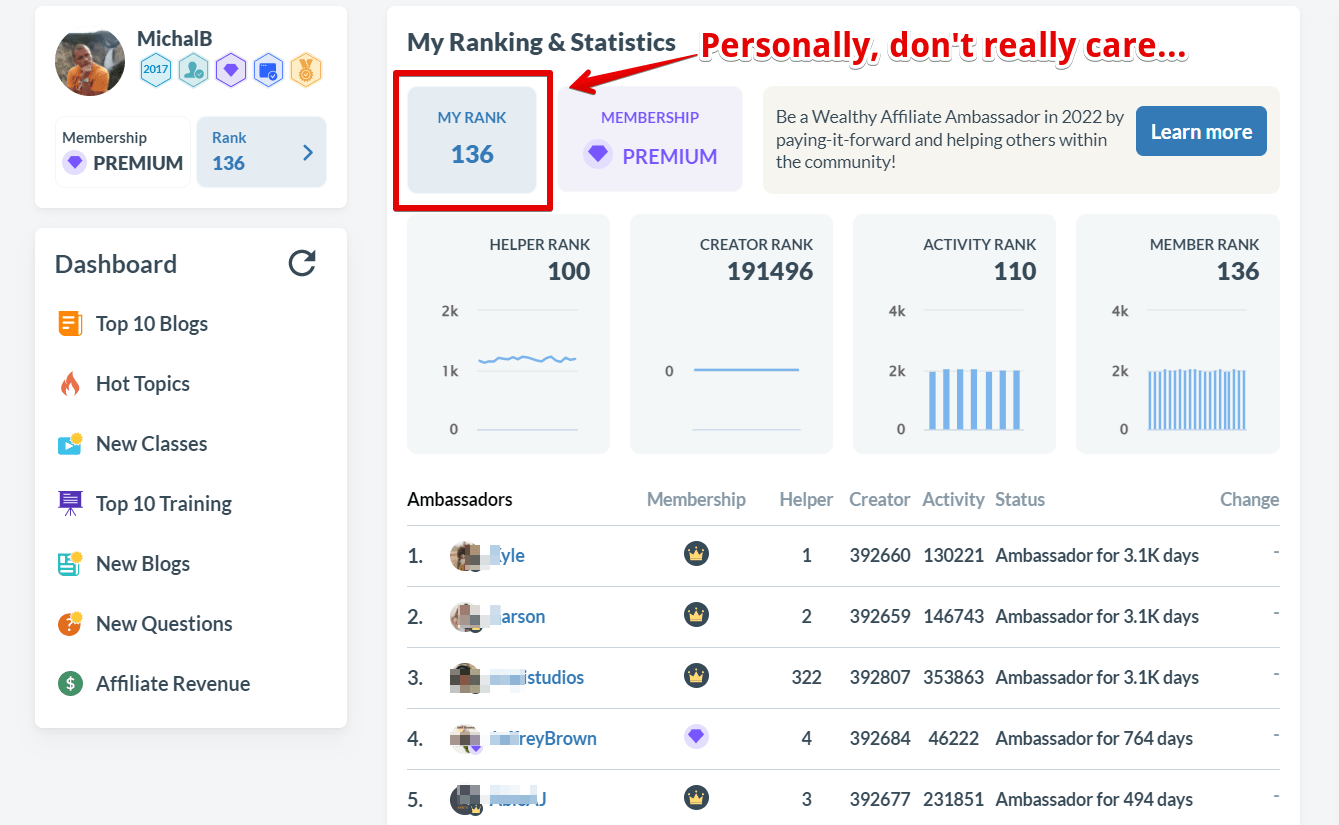Open New Classes
Viewport: 1339px width, 825px height.
coord(152,444)
